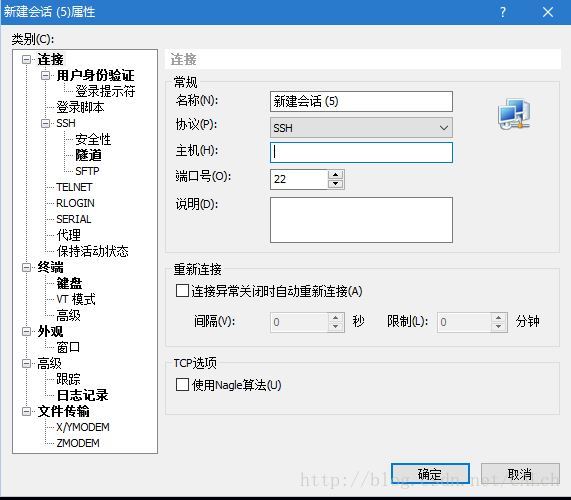Viewport: 571px width, 500px height.
Task: Toggle the 使用Nagle算法 checkbox
Action: point(182,385)
